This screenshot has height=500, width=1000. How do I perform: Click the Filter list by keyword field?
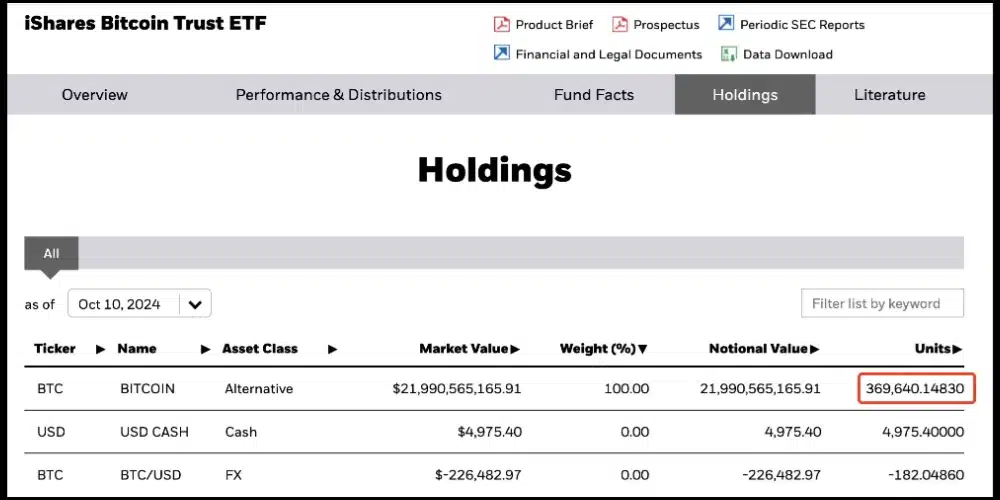(882, 303)
